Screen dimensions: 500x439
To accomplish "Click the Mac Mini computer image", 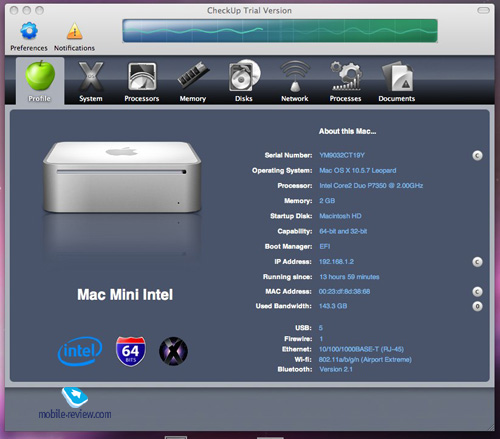I will (122, 177).
